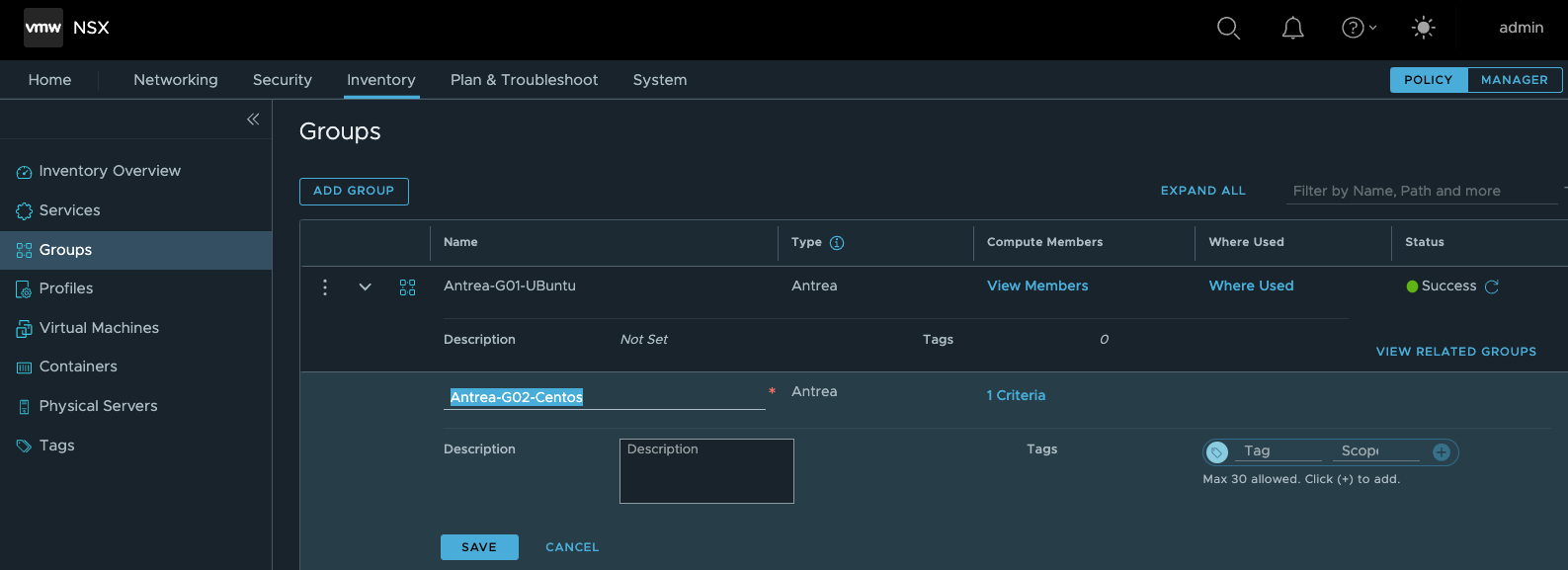
Task: Click the Where Used column header
Action: click(x=1246, y=242)
